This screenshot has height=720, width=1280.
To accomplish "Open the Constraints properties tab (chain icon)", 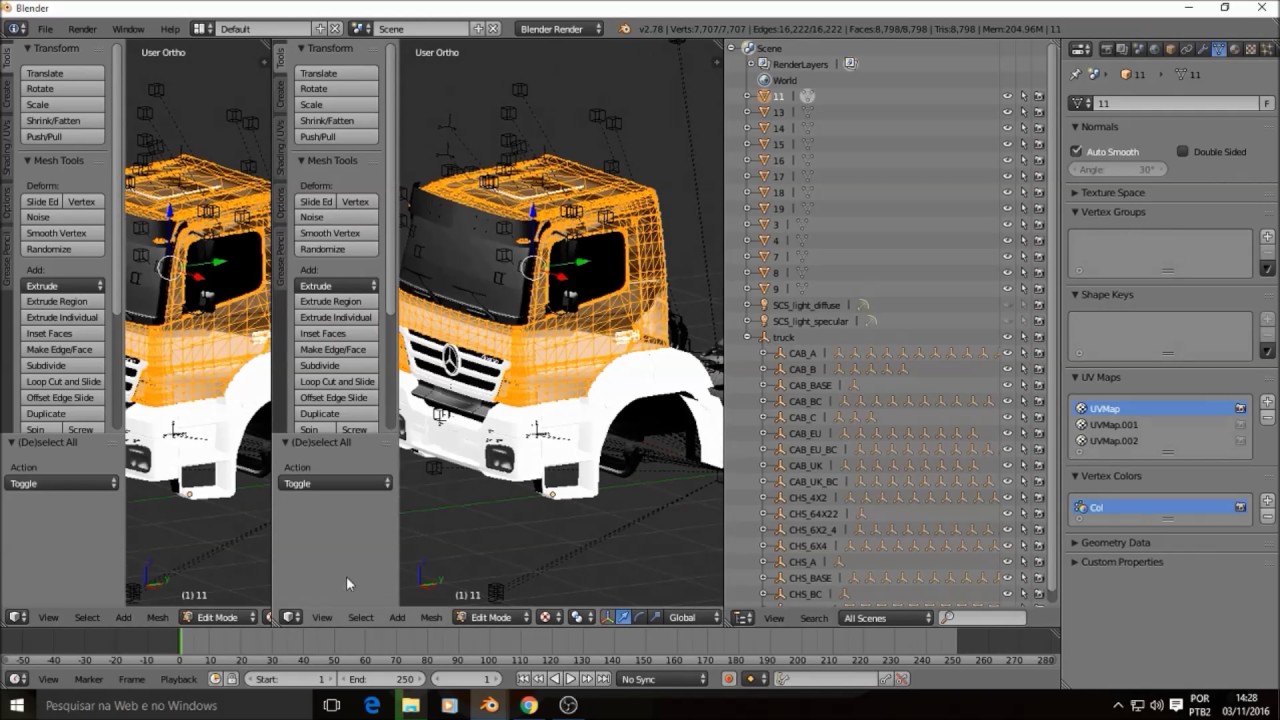I will coord(1186,48).
